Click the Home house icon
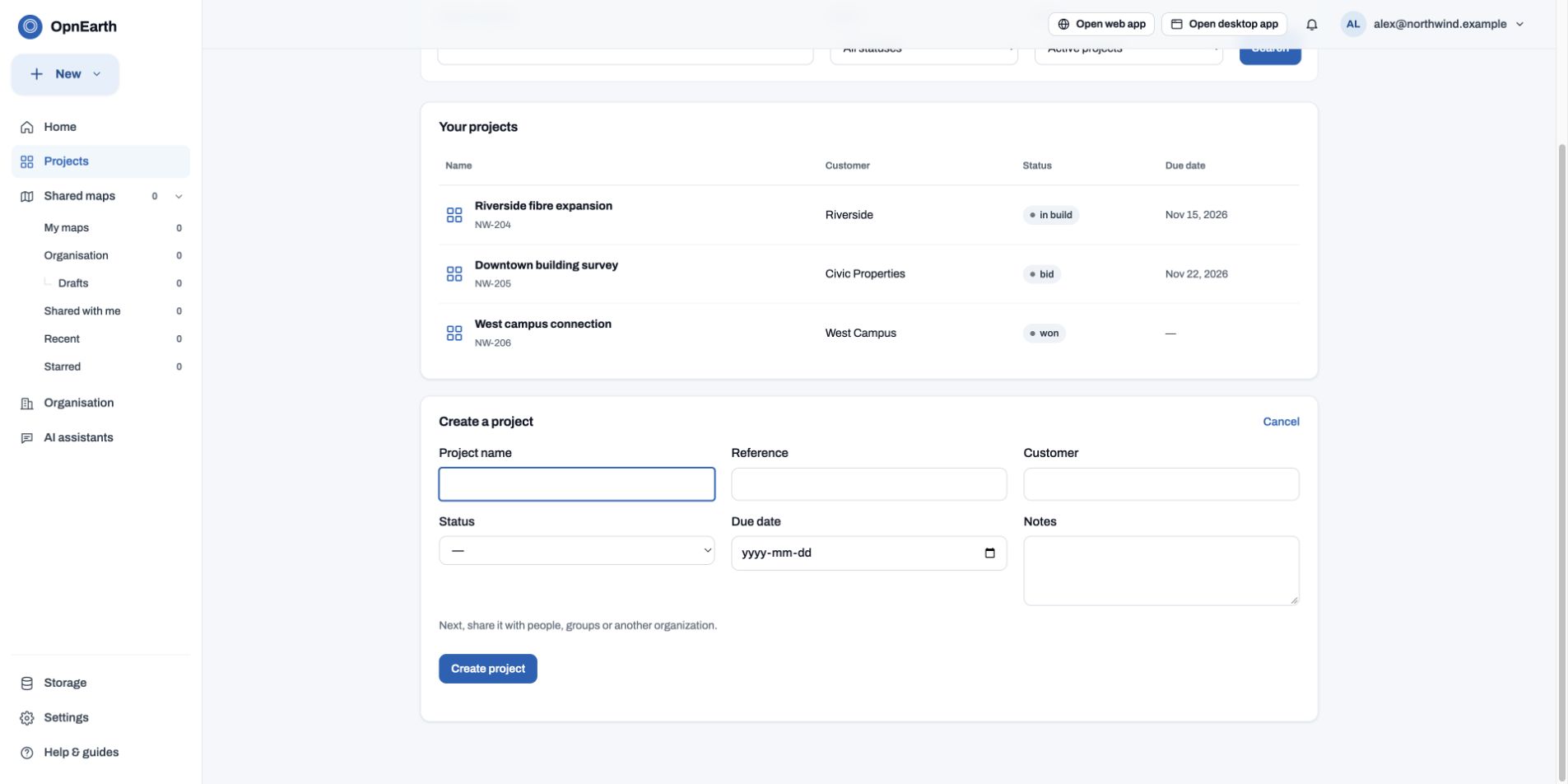1568x784 pixels. (27, 127)
